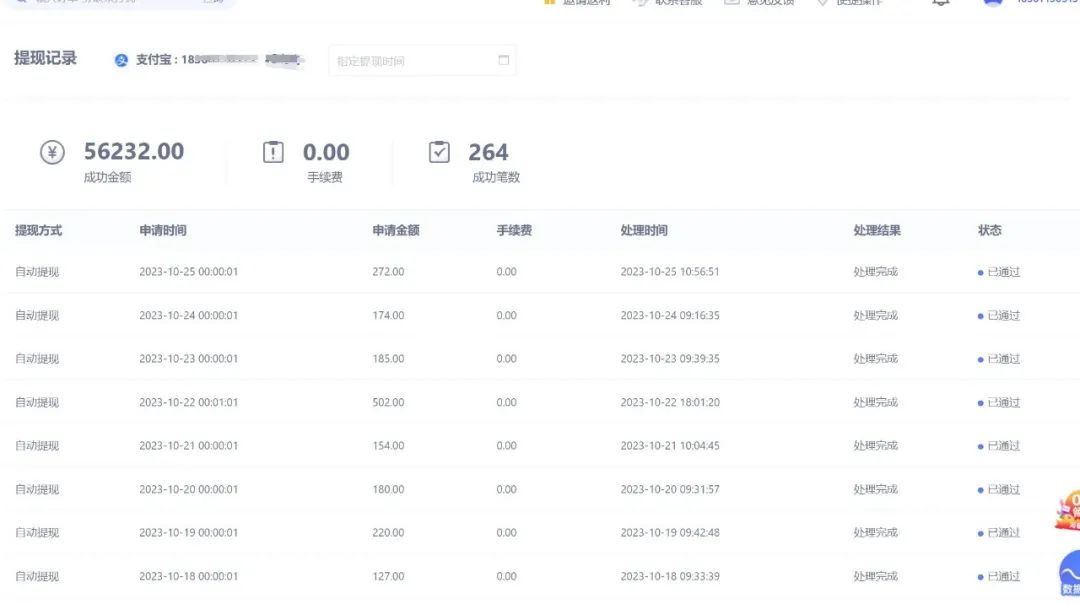The width and height of the screenshot is (1080, 604).
Task: Click processing time 2023-10-23 09:39:35
Action: click(x=669, y=359)
